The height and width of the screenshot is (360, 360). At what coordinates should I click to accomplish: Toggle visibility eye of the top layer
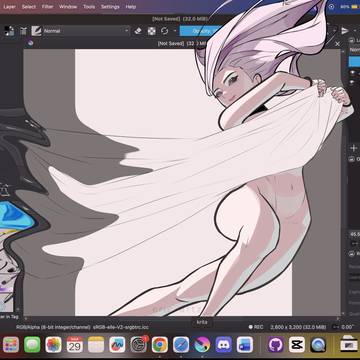[x=352, y=73]
